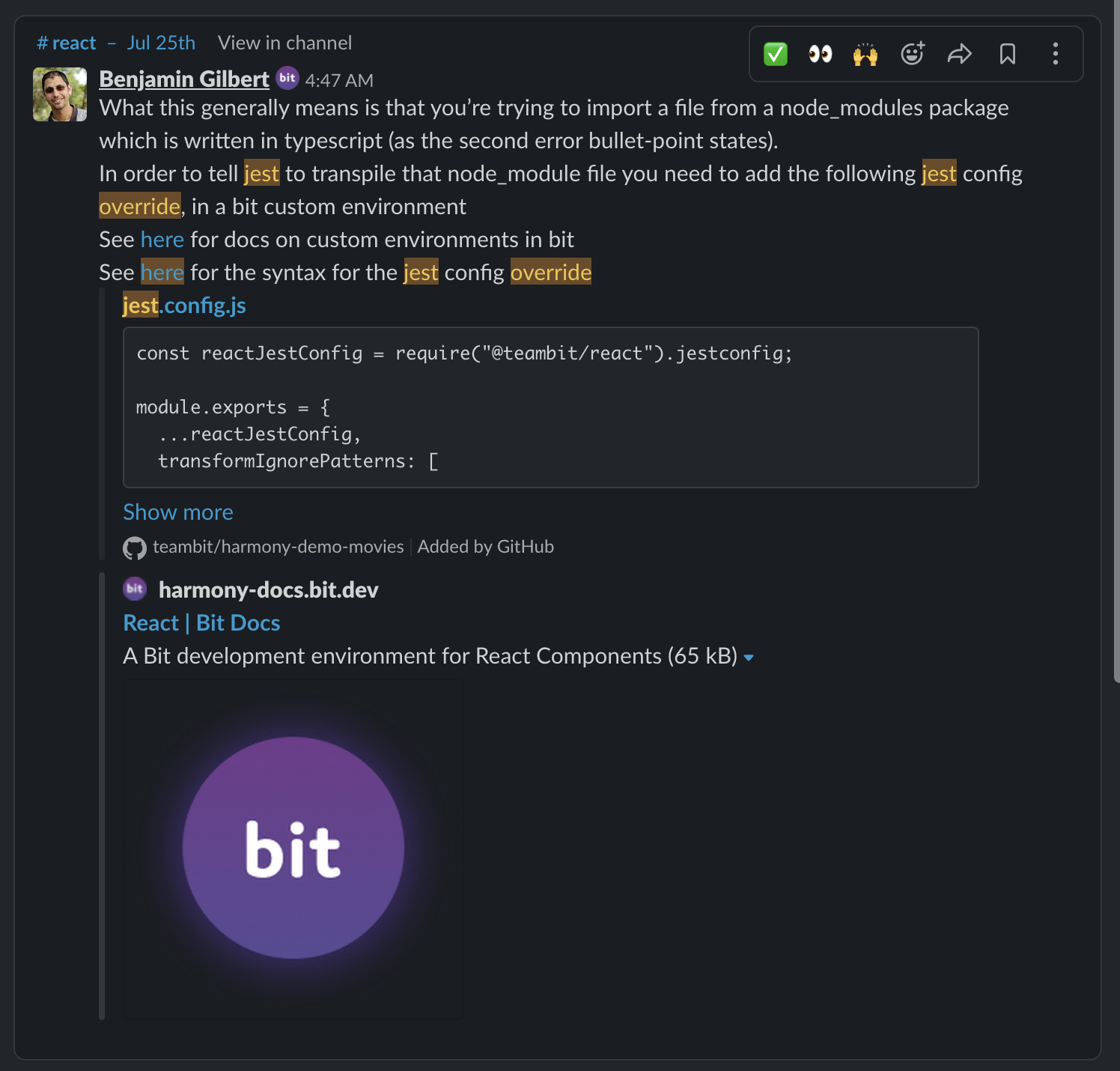Select View in channel
Screen dimensions: 1120x1071
tap(284, 43)
